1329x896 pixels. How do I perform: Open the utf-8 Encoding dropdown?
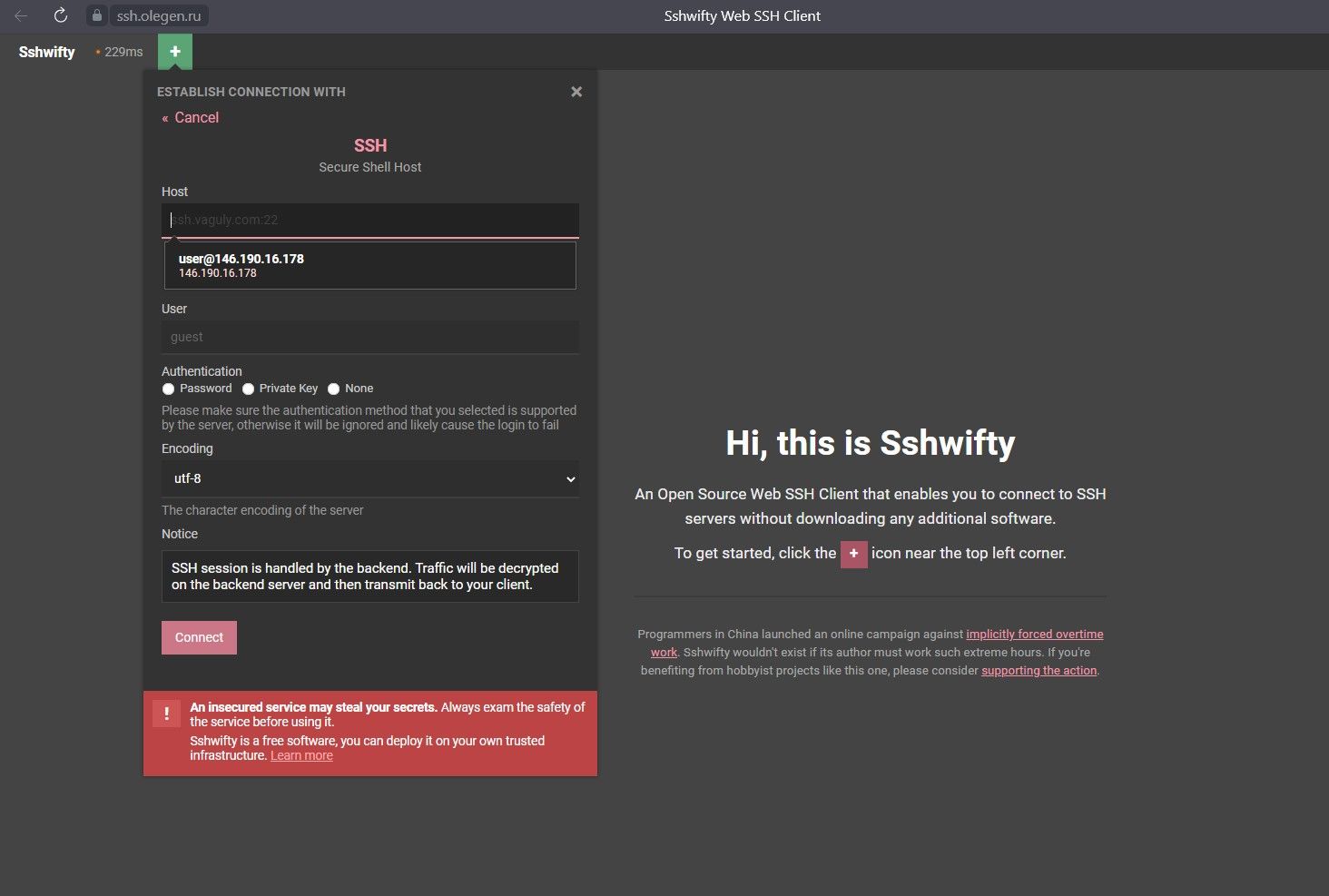tap(370, 478)
